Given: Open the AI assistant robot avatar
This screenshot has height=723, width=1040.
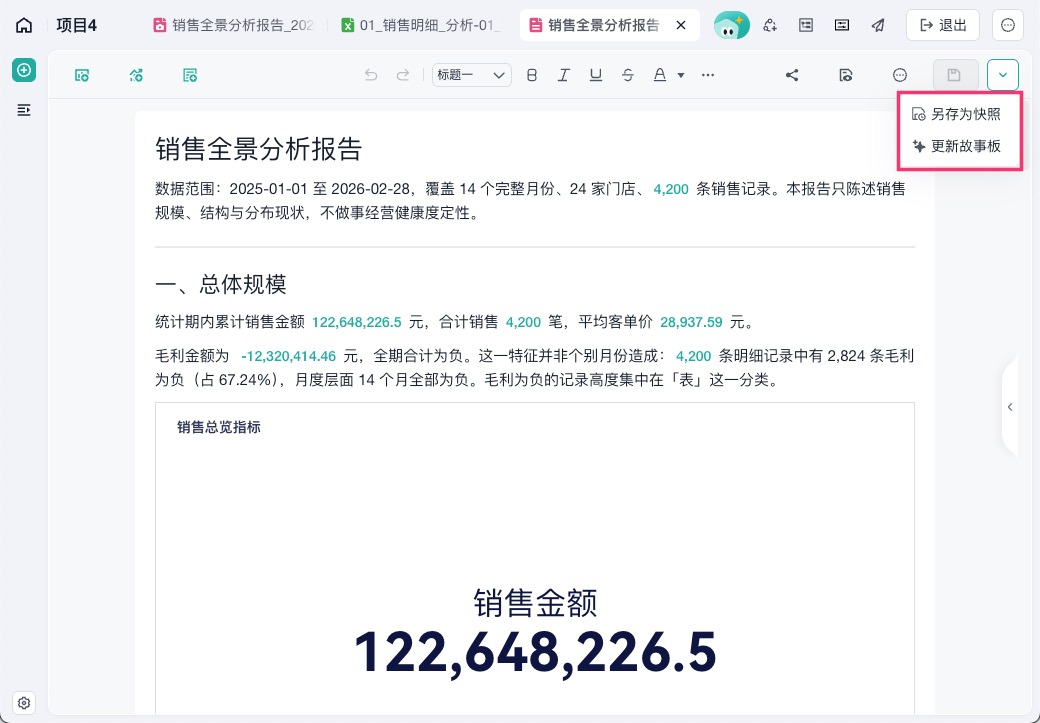Looking at the screenshot, I should tap(732, 26).
